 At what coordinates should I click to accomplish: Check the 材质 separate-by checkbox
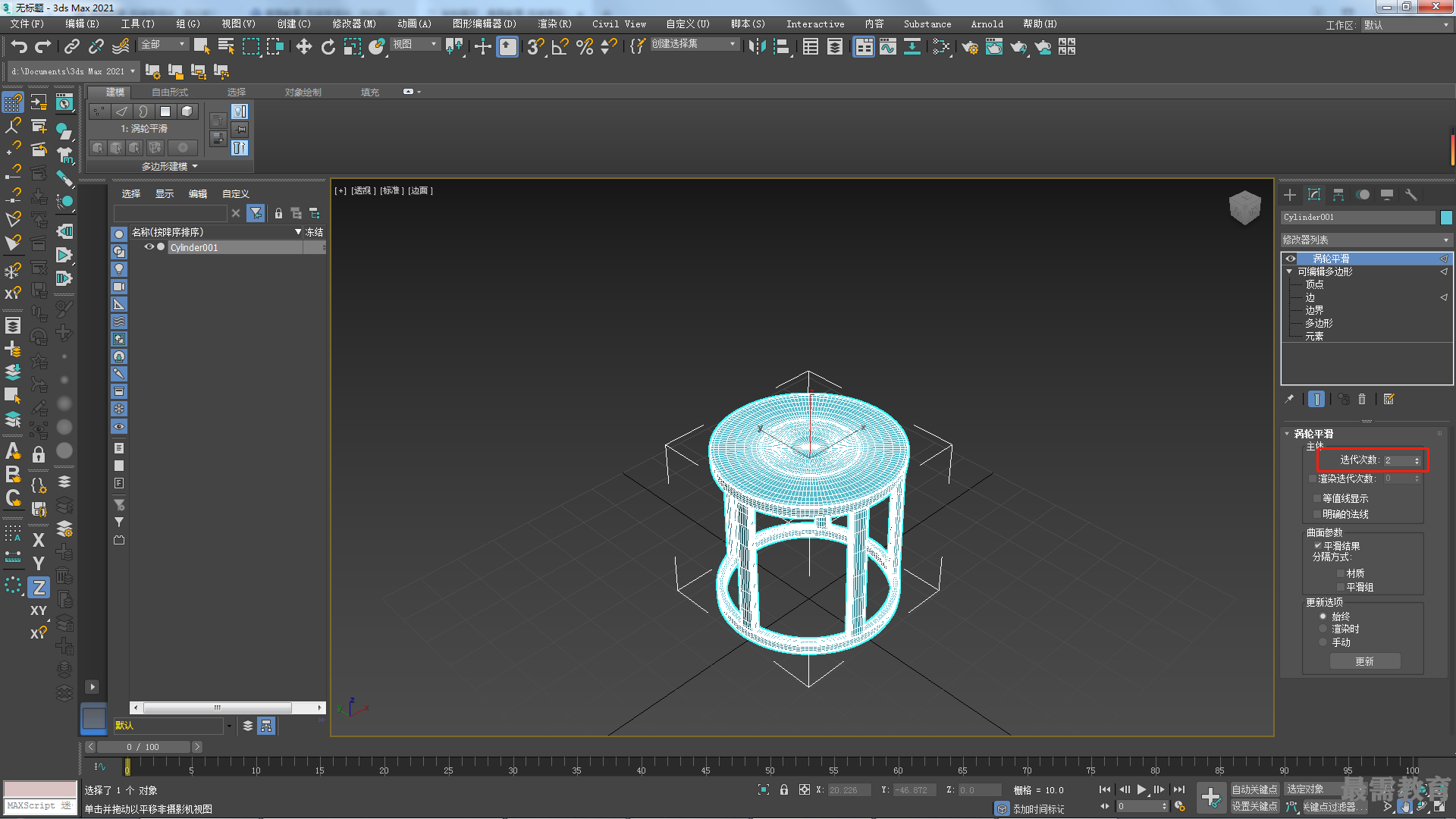click(x=1341, y=573)
